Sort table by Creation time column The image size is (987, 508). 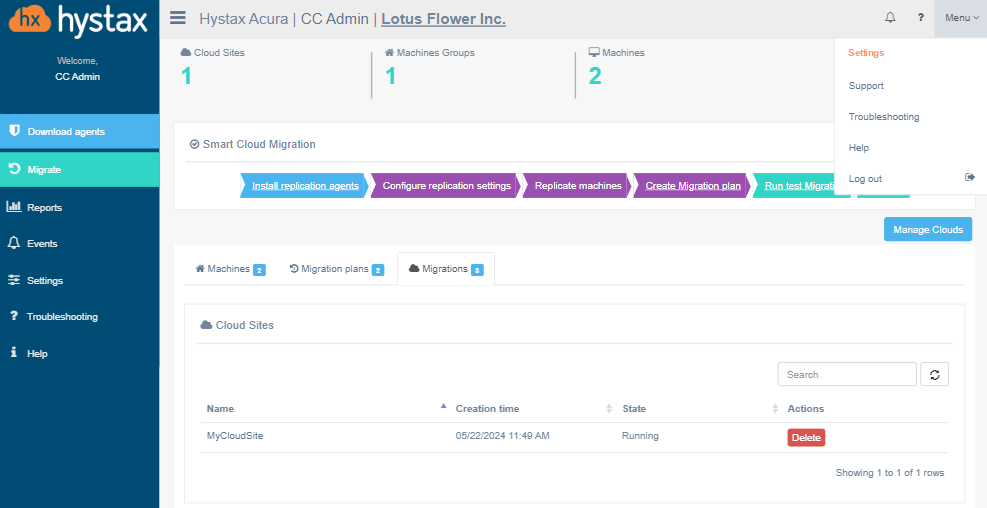coord(487,408)
